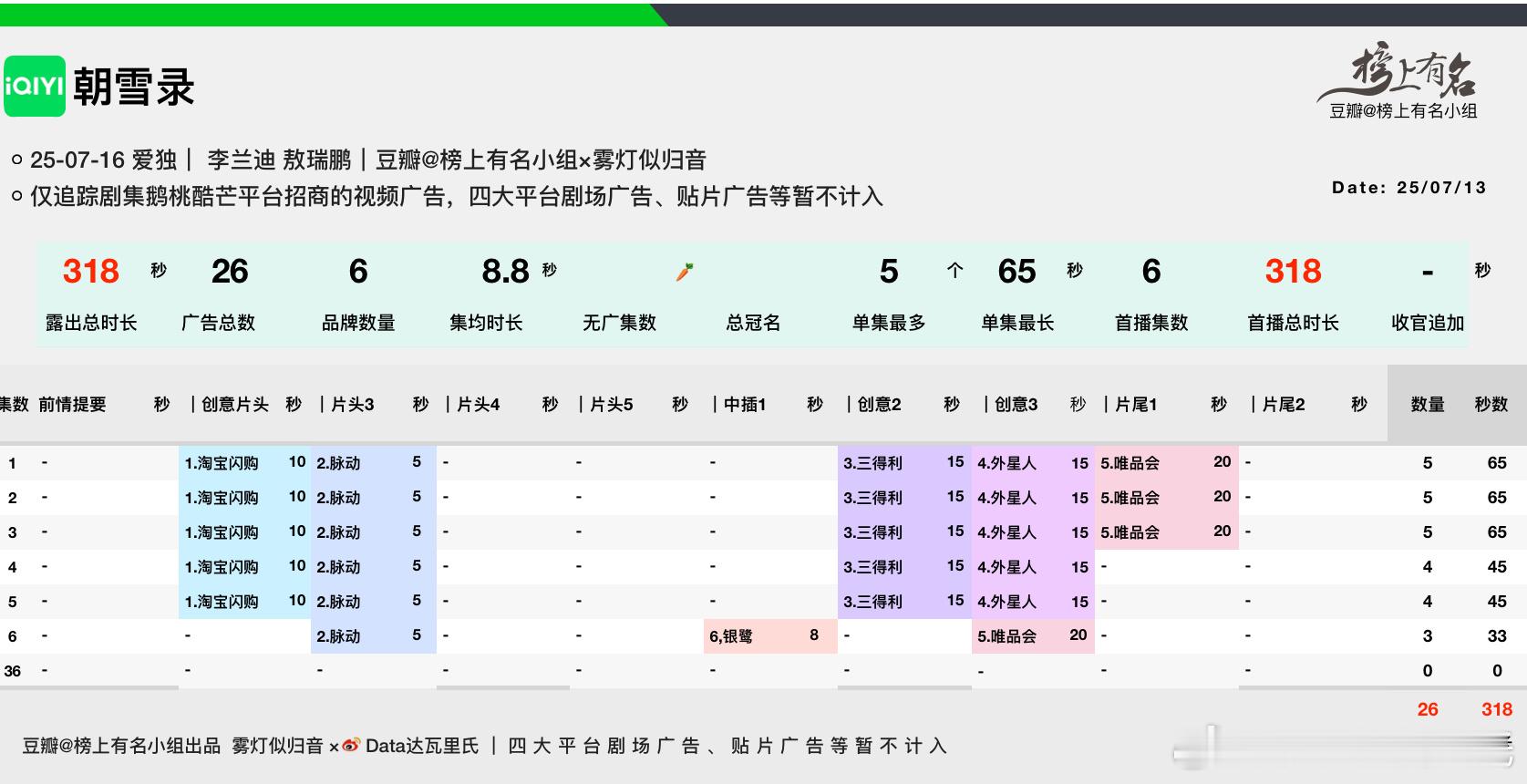Click the carrot icon above 无广集数

pos(685,271)
